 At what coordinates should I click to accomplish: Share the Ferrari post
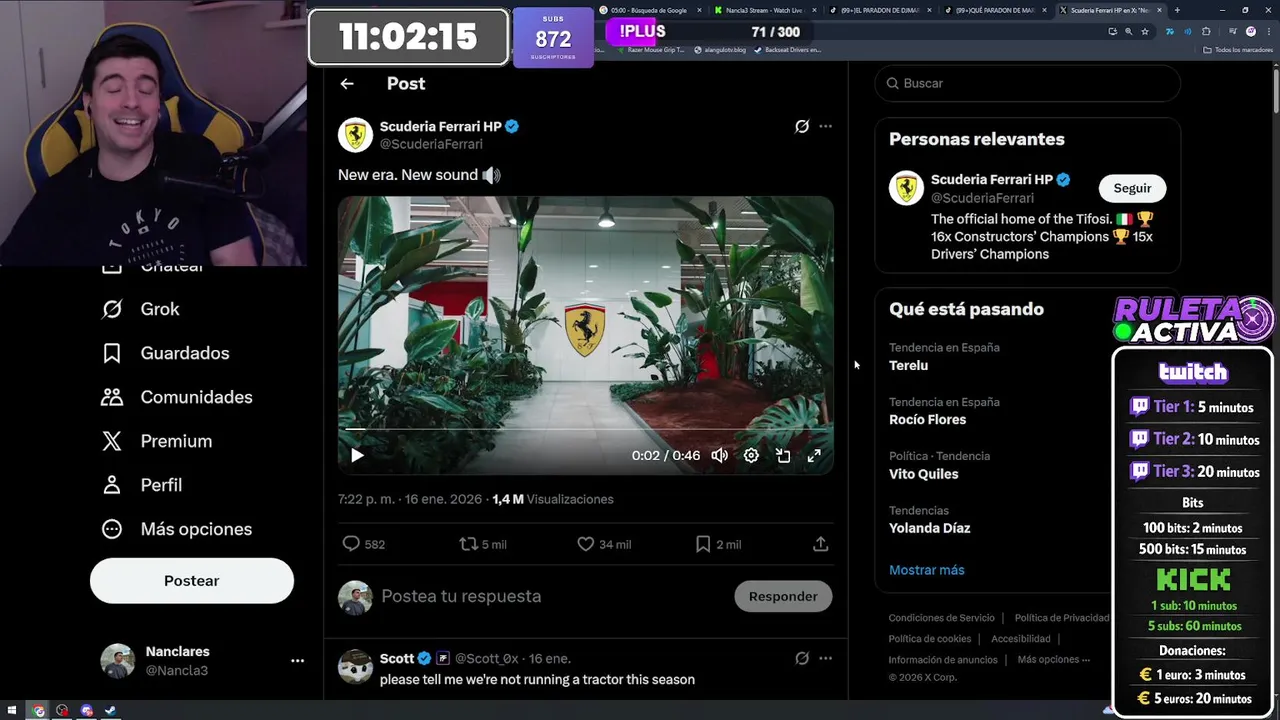coord(820,544)
